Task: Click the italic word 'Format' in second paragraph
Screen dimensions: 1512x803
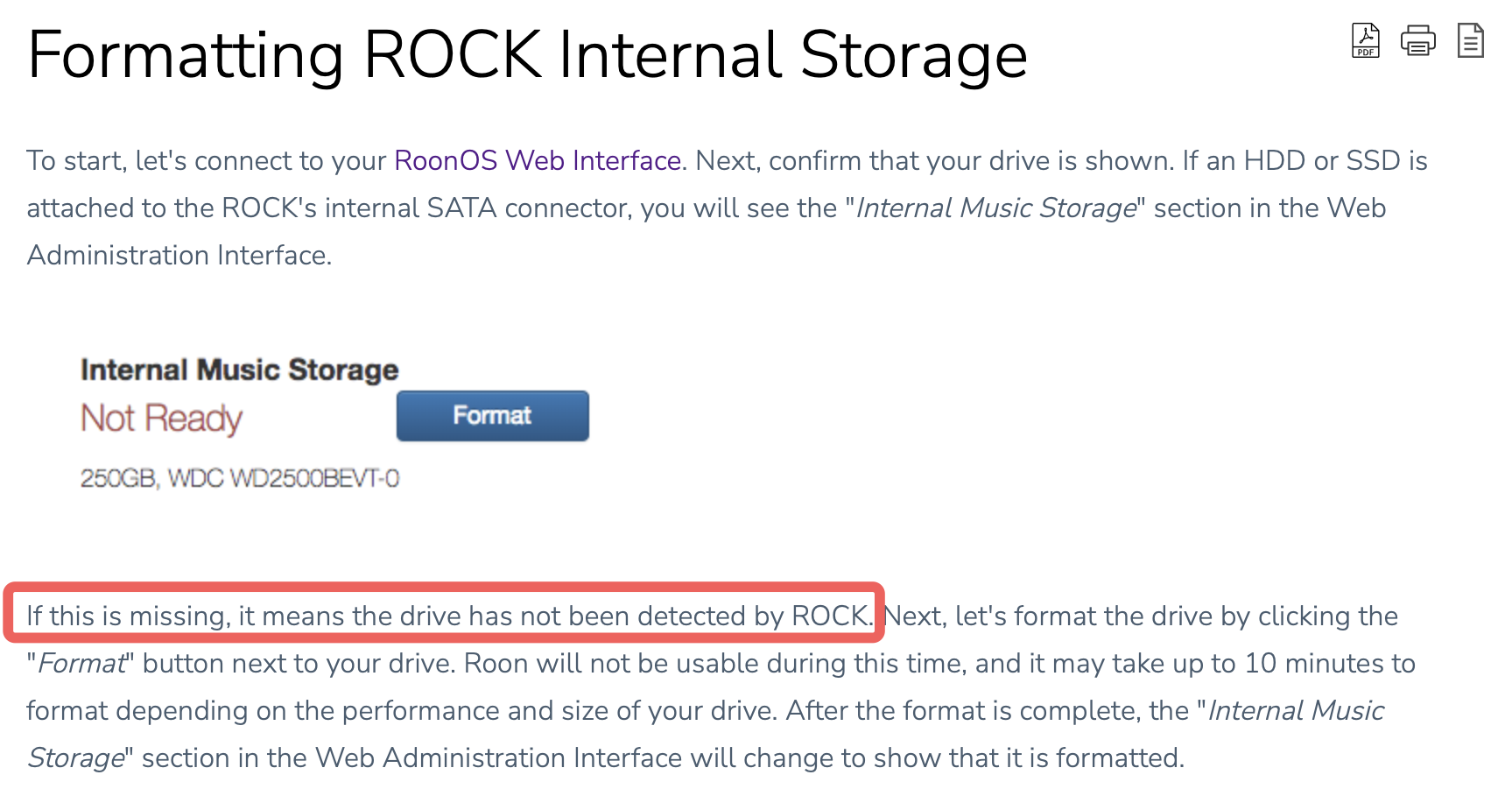Action: (81, 664)
